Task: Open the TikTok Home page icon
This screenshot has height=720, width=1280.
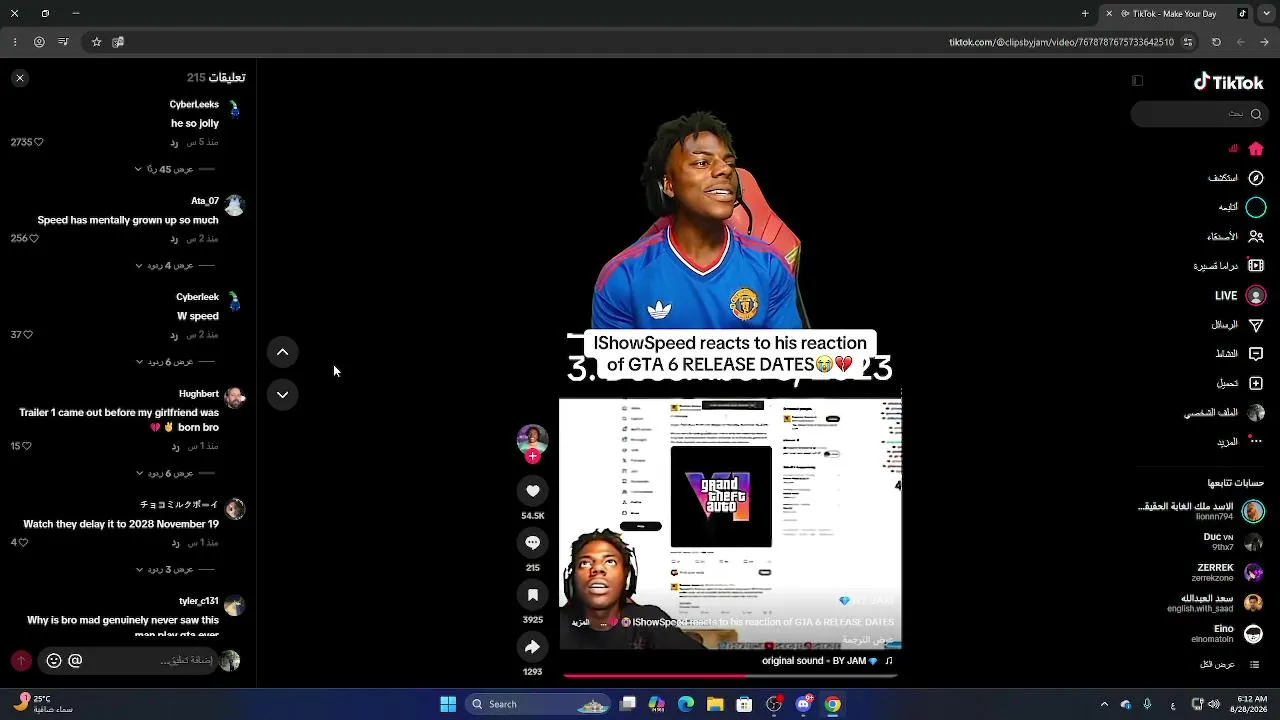Action: click(1256, 149)
